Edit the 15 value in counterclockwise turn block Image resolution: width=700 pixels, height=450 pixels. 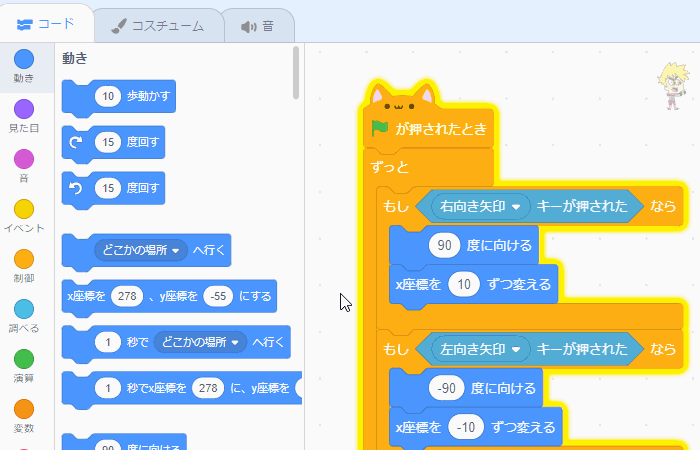pos(108,188)
